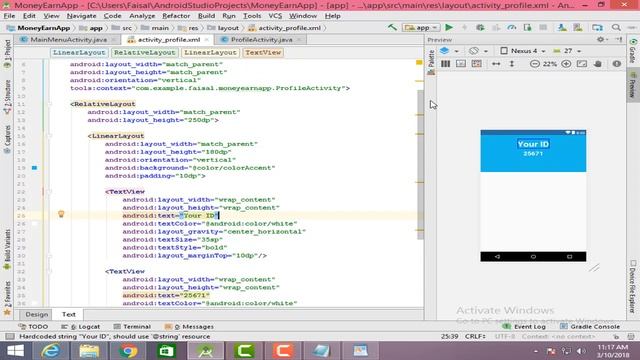Click the LinearLayout root breadcrumb
Image resolution: width=640 pixels, height=360 pixels.
pyautogui.click(x=79, y=52)
